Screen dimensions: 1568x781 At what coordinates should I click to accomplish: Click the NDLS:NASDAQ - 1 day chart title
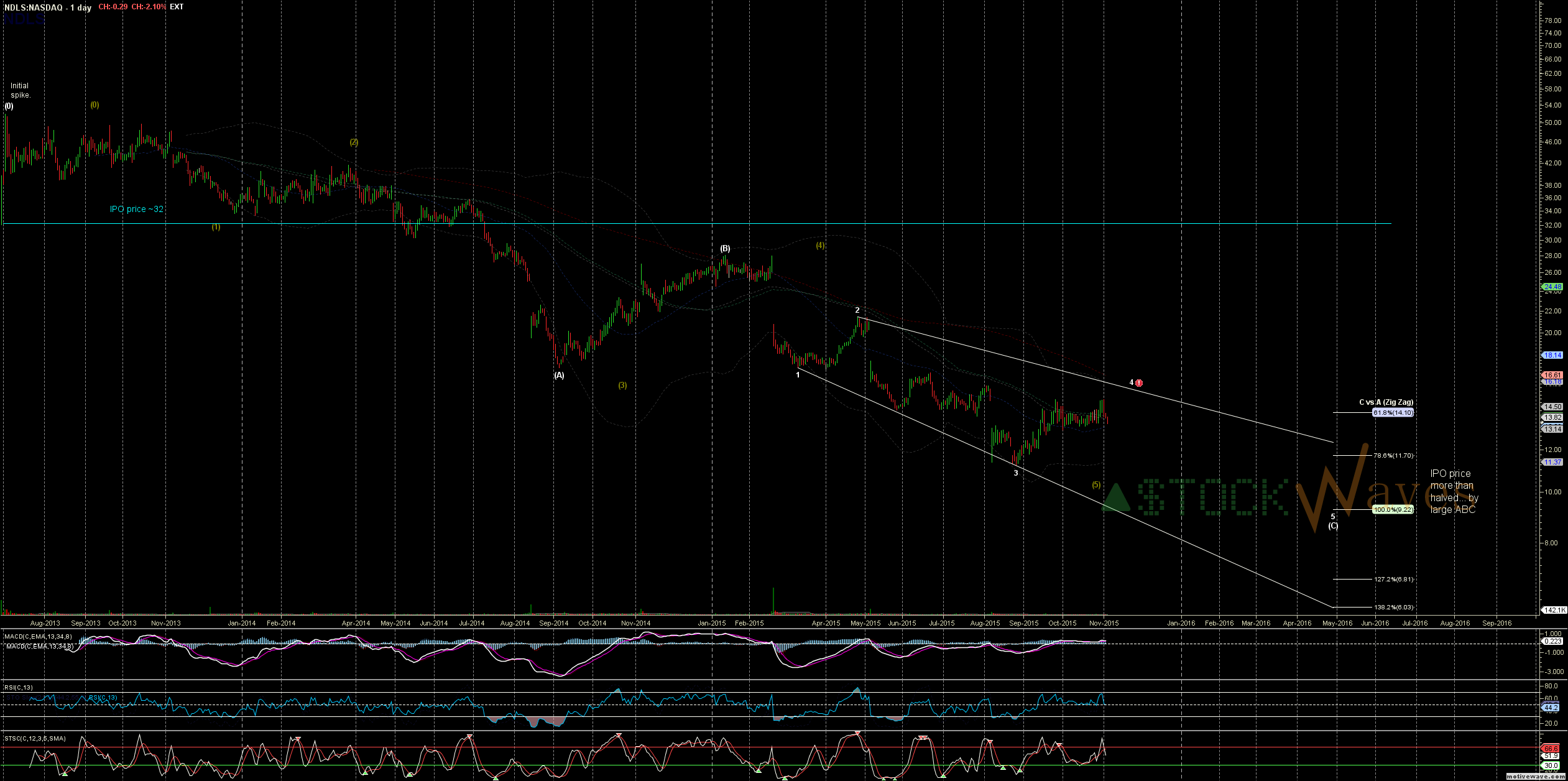click(48, 7)
